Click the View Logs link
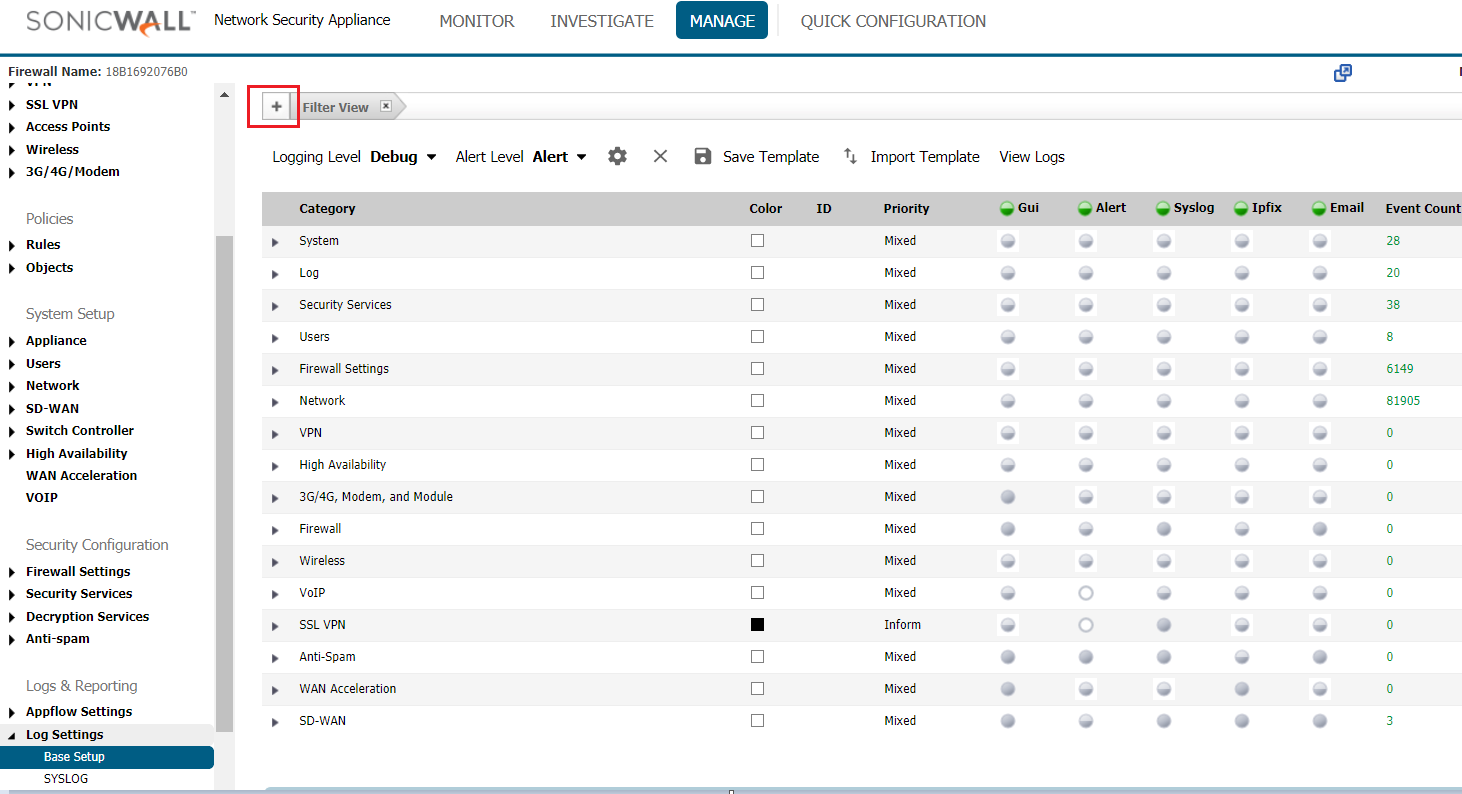 tap(1032, 157)
